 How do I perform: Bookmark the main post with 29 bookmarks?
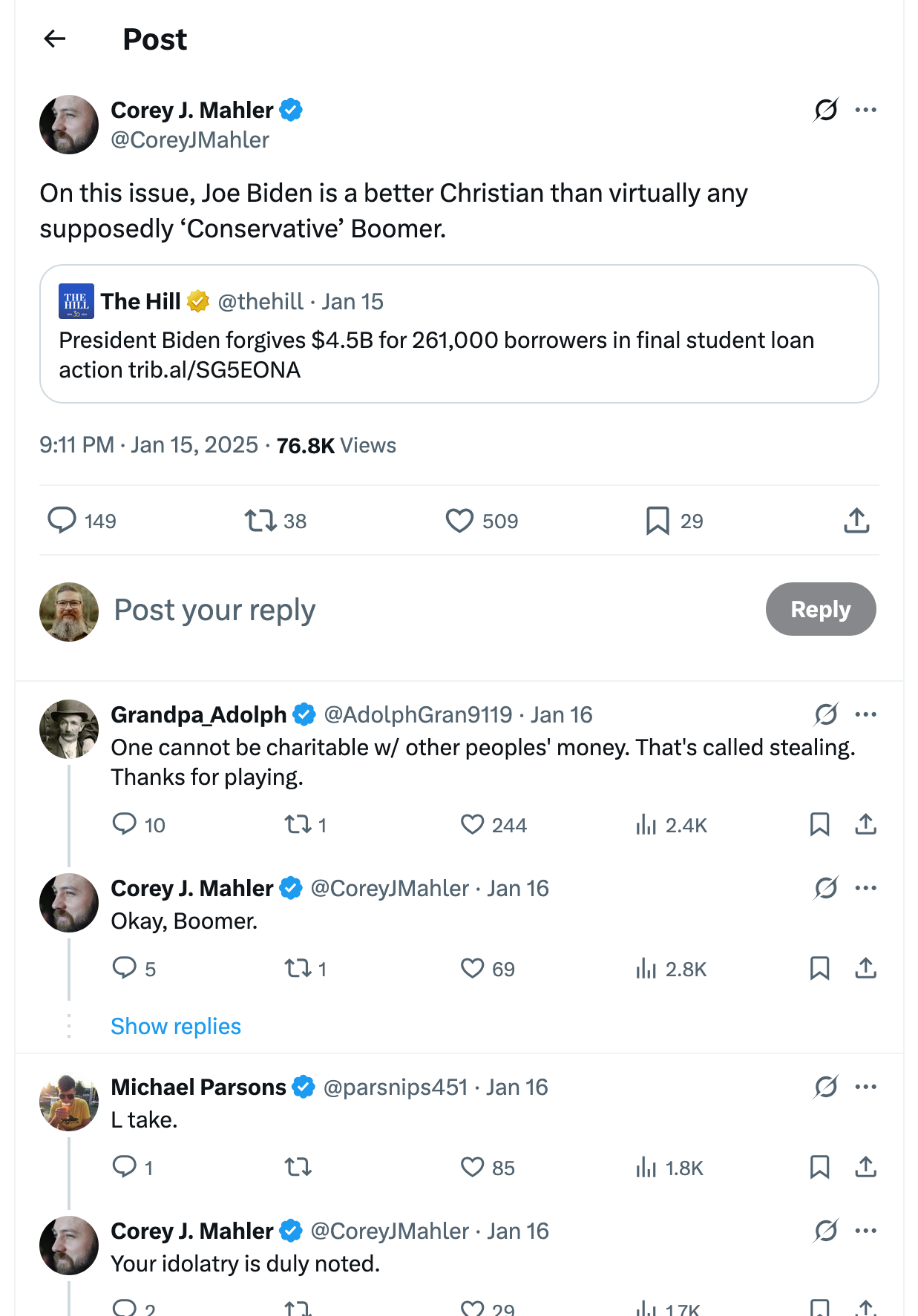[658, 521]
